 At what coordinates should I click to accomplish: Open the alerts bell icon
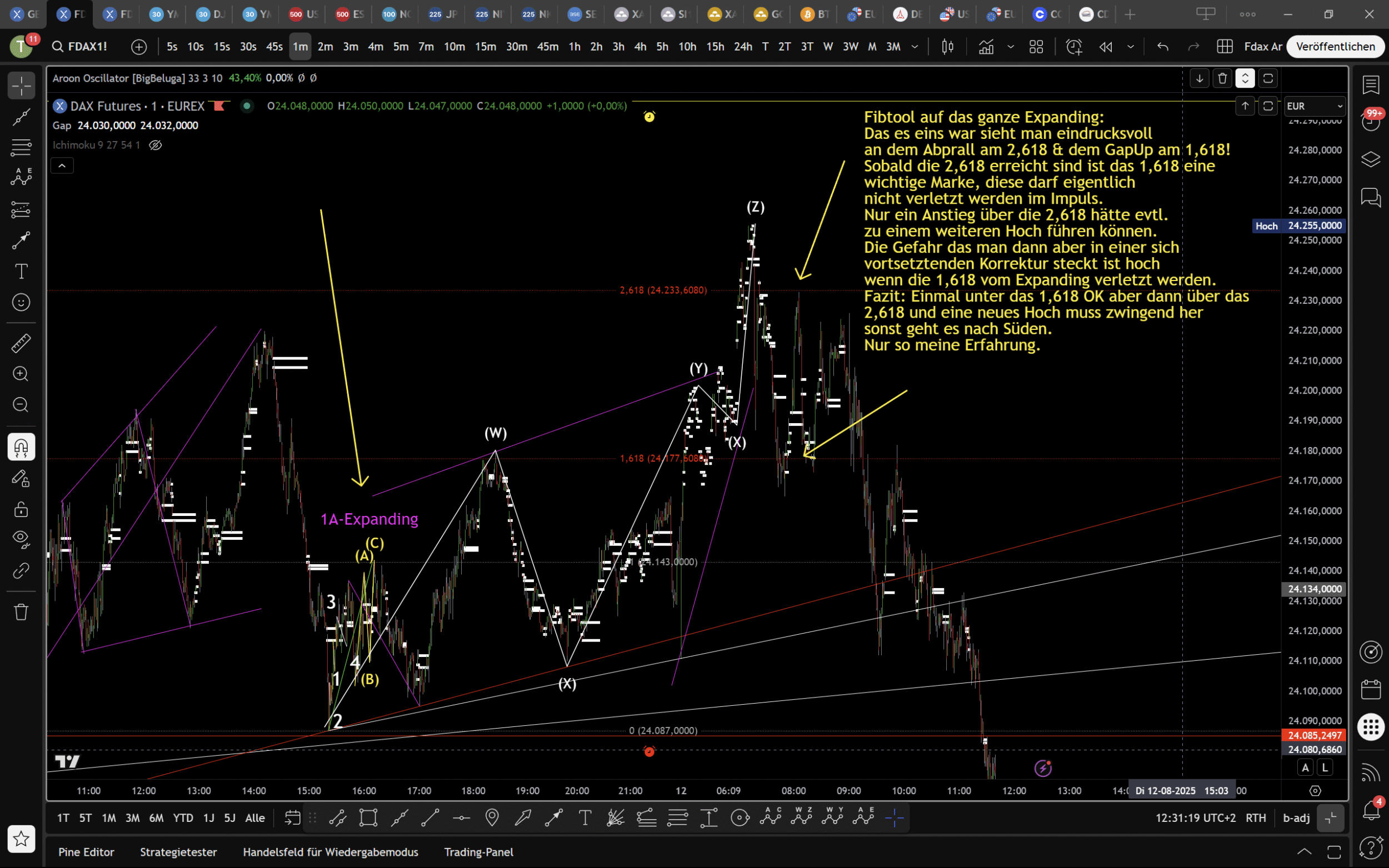pos(1371,810)
